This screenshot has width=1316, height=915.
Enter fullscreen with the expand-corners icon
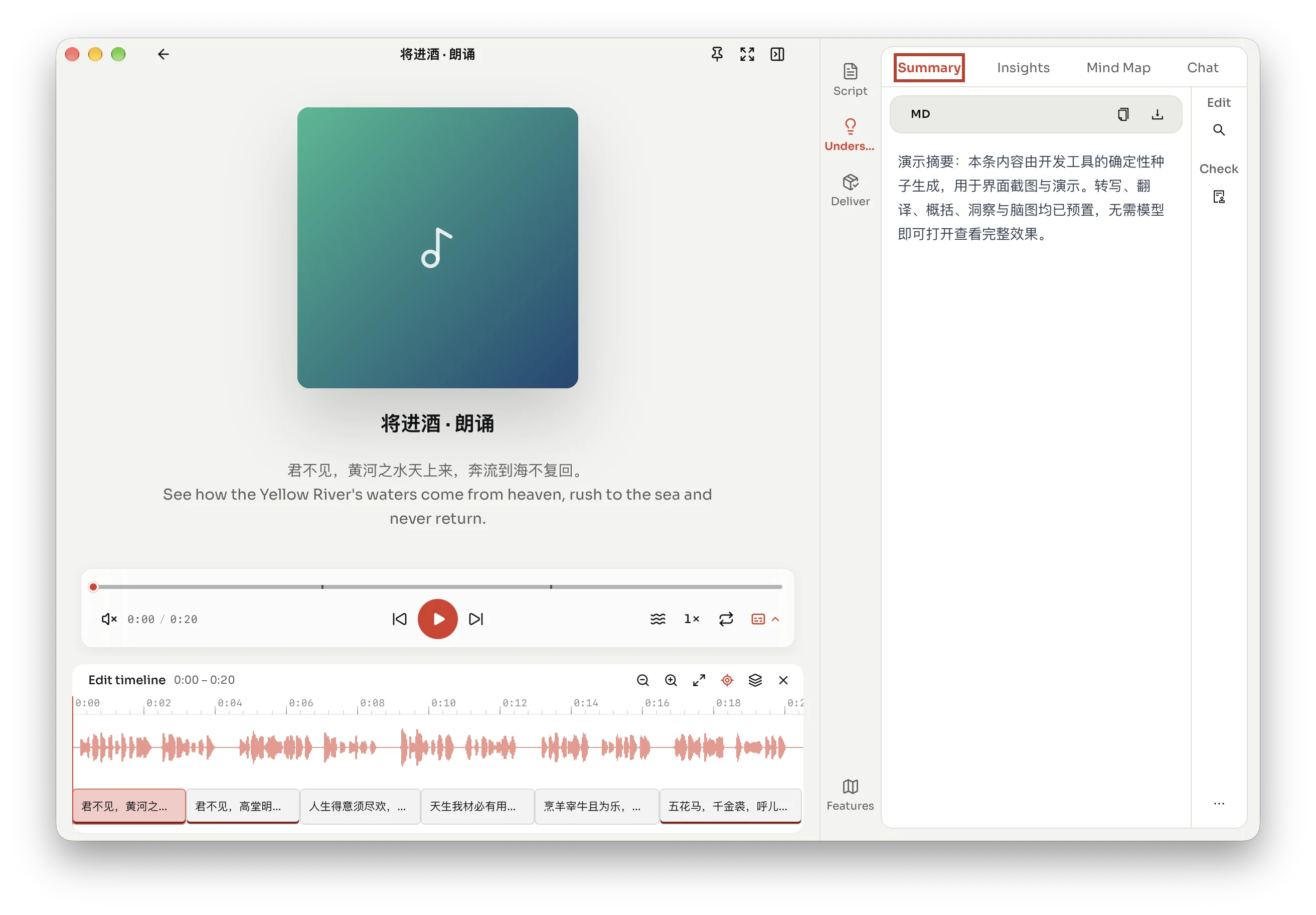point(747,54)
